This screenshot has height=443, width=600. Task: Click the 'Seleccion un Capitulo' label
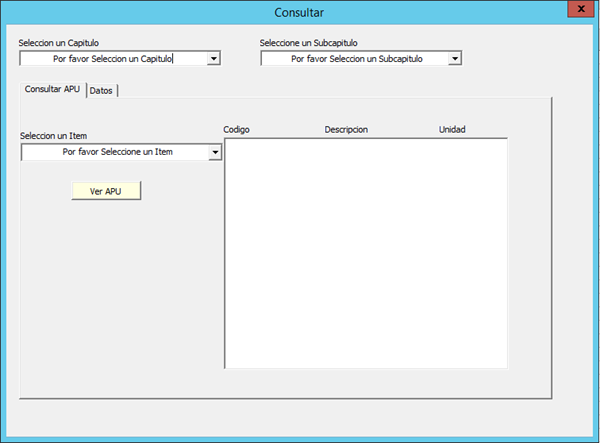(x=59, y=43)
